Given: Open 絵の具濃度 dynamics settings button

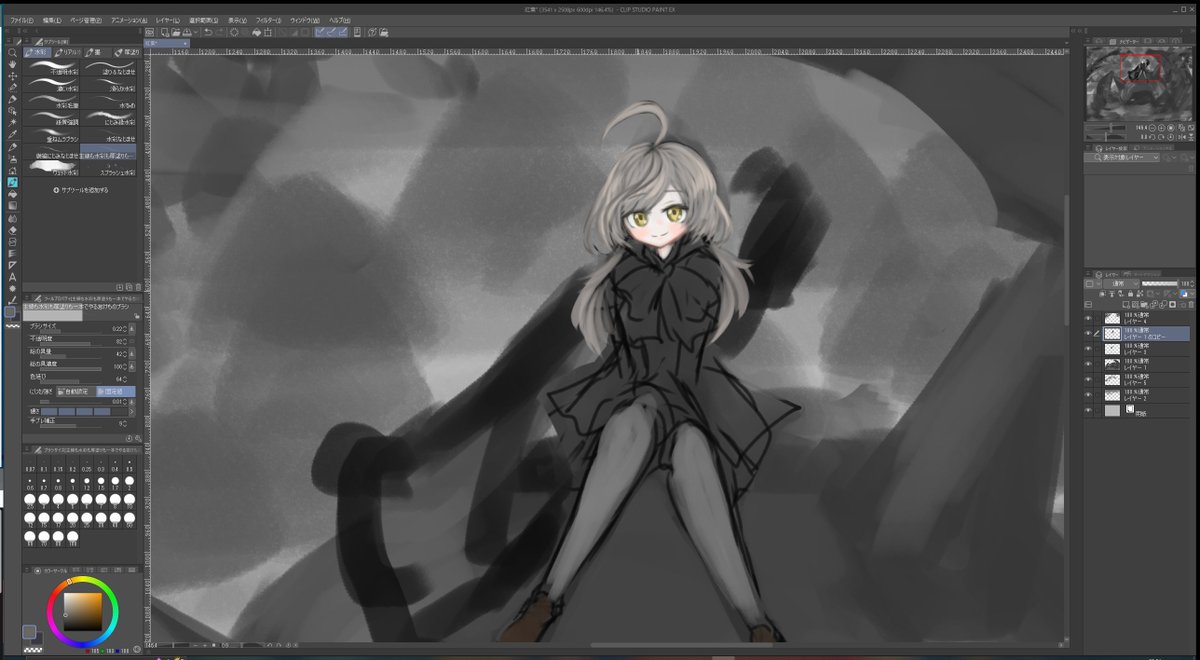Looking at the screenshot, I should click(x=133, y=367).
